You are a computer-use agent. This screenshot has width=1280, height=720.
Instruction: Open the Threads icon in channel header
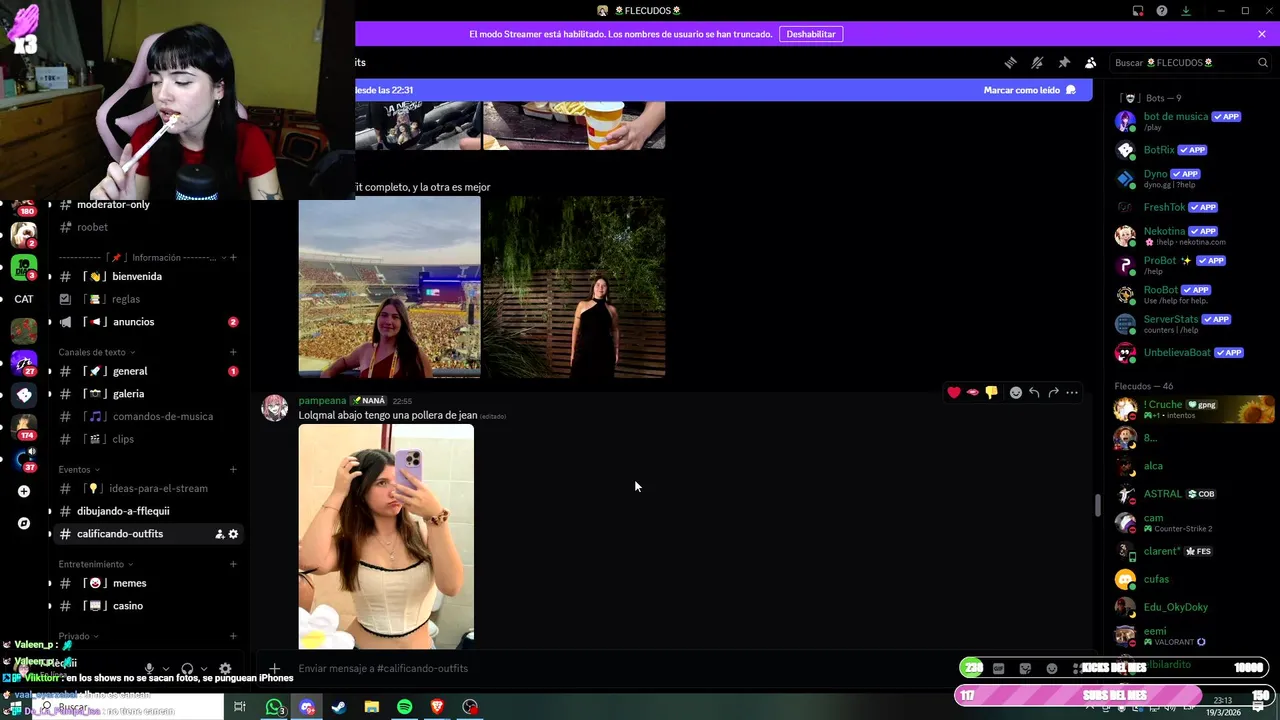coord(1010,62)
